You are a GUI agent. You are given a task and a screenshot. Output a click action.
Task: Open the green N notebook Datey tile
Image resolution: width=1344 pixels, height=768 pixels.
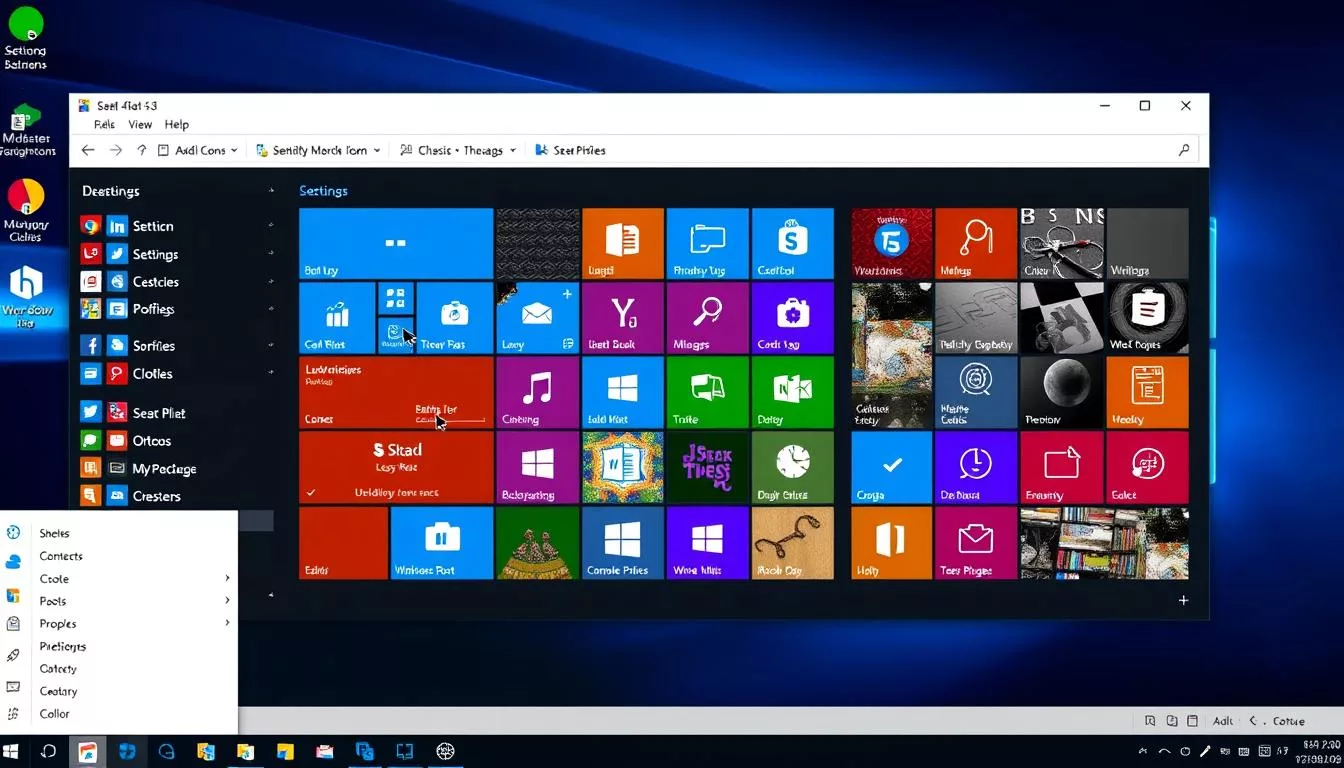pos(792,392)
